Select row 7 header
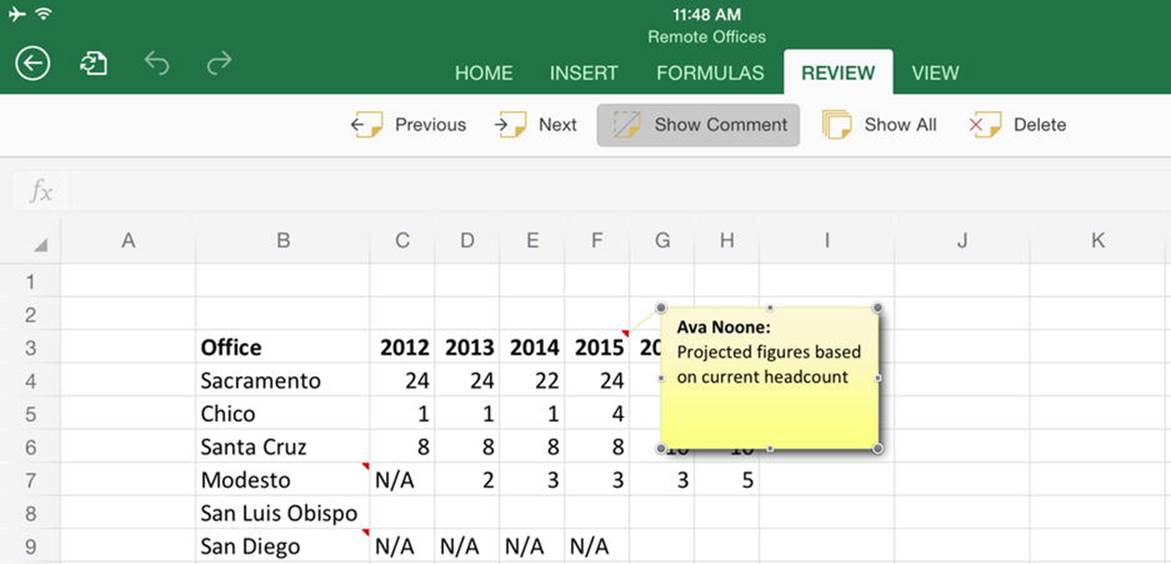This screenshot has height=564, width=1171. (x=30, y=480)
